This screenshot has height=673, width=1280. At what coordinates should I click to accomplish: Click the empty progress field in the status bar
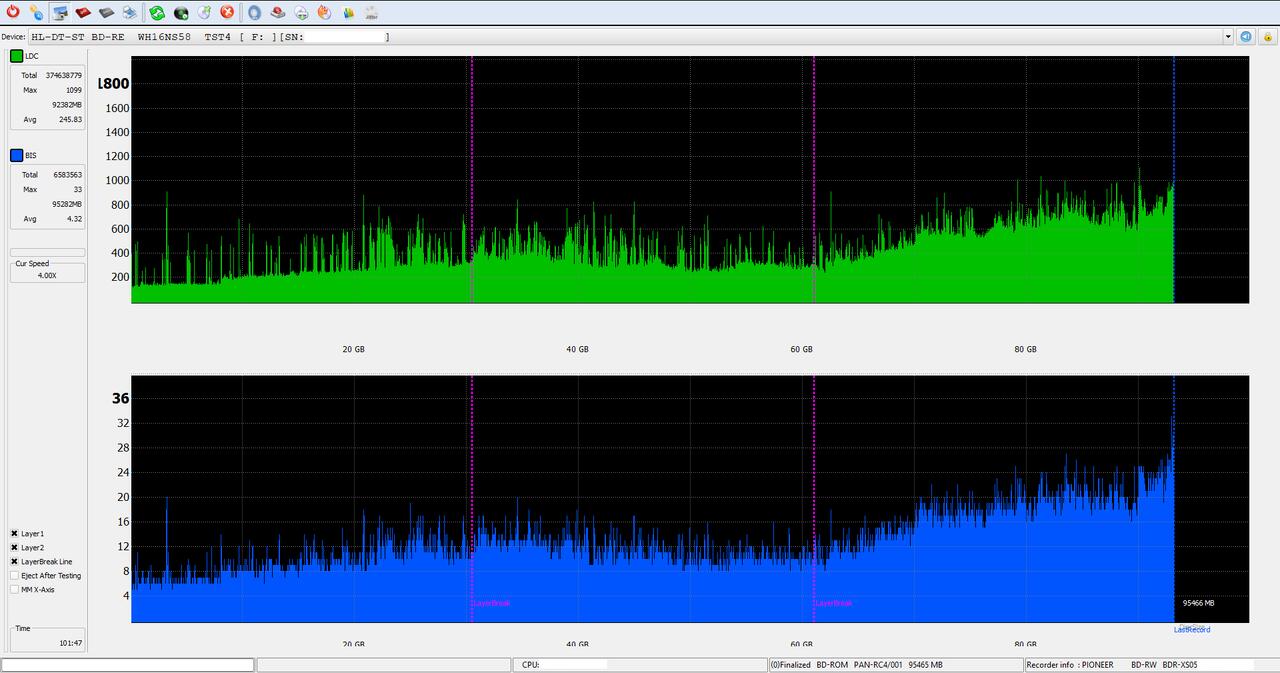[x=128, y=665]
